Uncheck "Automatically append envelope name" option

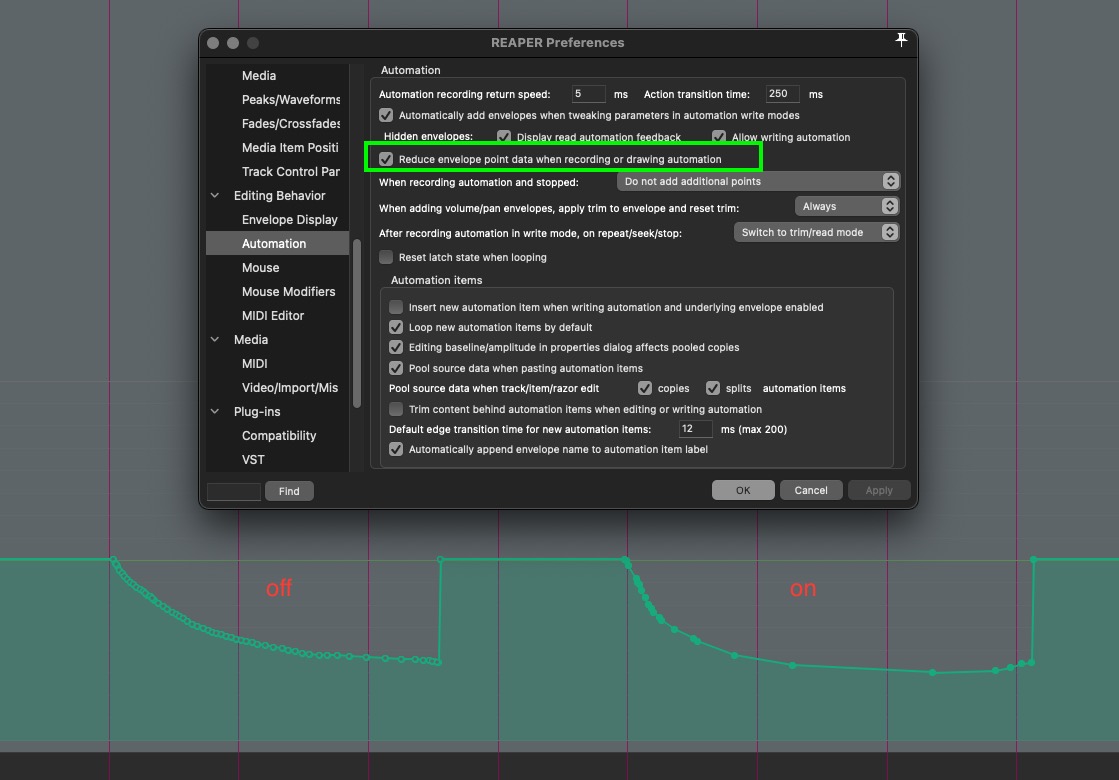(x=396, y=449)
